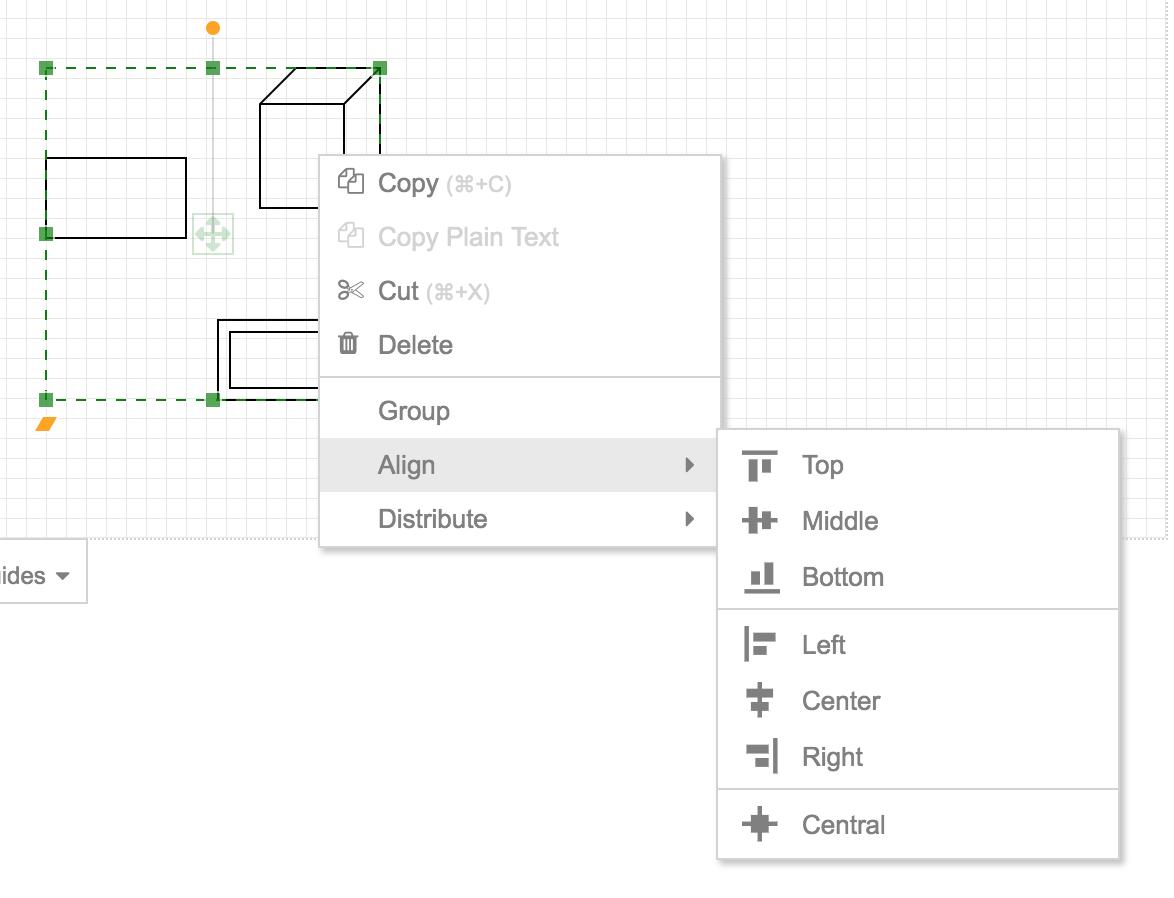Image resolution: width=1174 pixels, height=898 pixels.
Task: Click the Copy Plain Text icon
Action: [350, 236]
